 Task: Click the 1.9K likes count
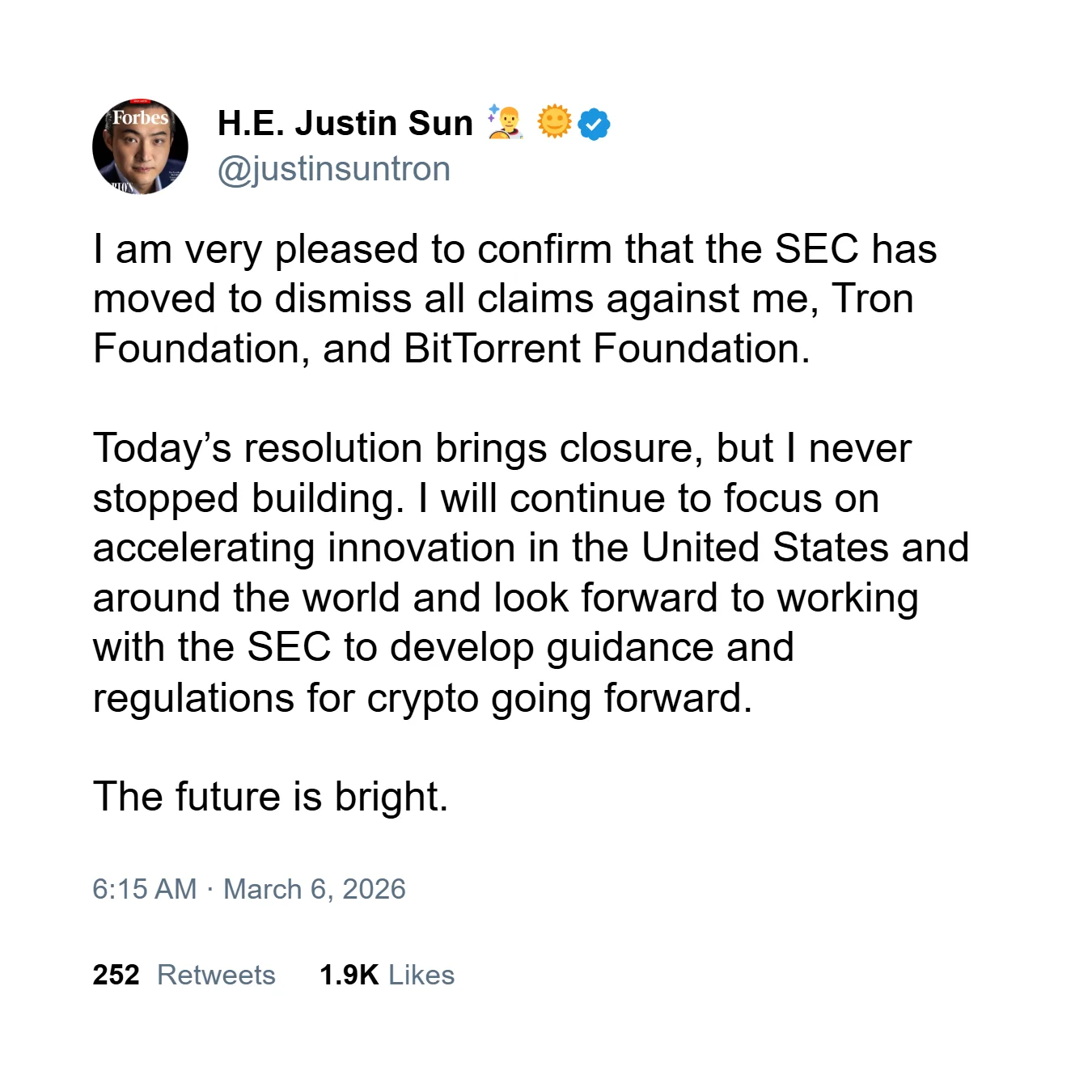pos(349,975)
